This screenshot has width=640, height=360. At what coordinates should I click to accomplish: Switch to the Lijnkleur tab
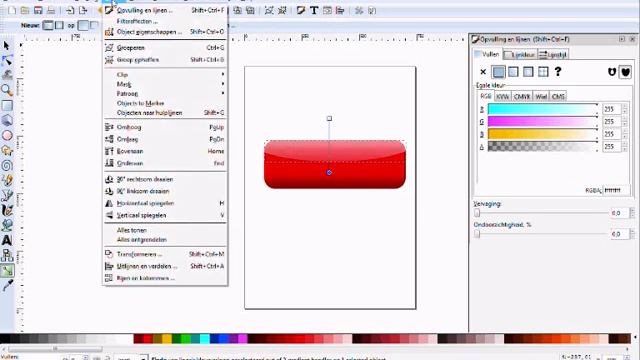pos(520,54)
